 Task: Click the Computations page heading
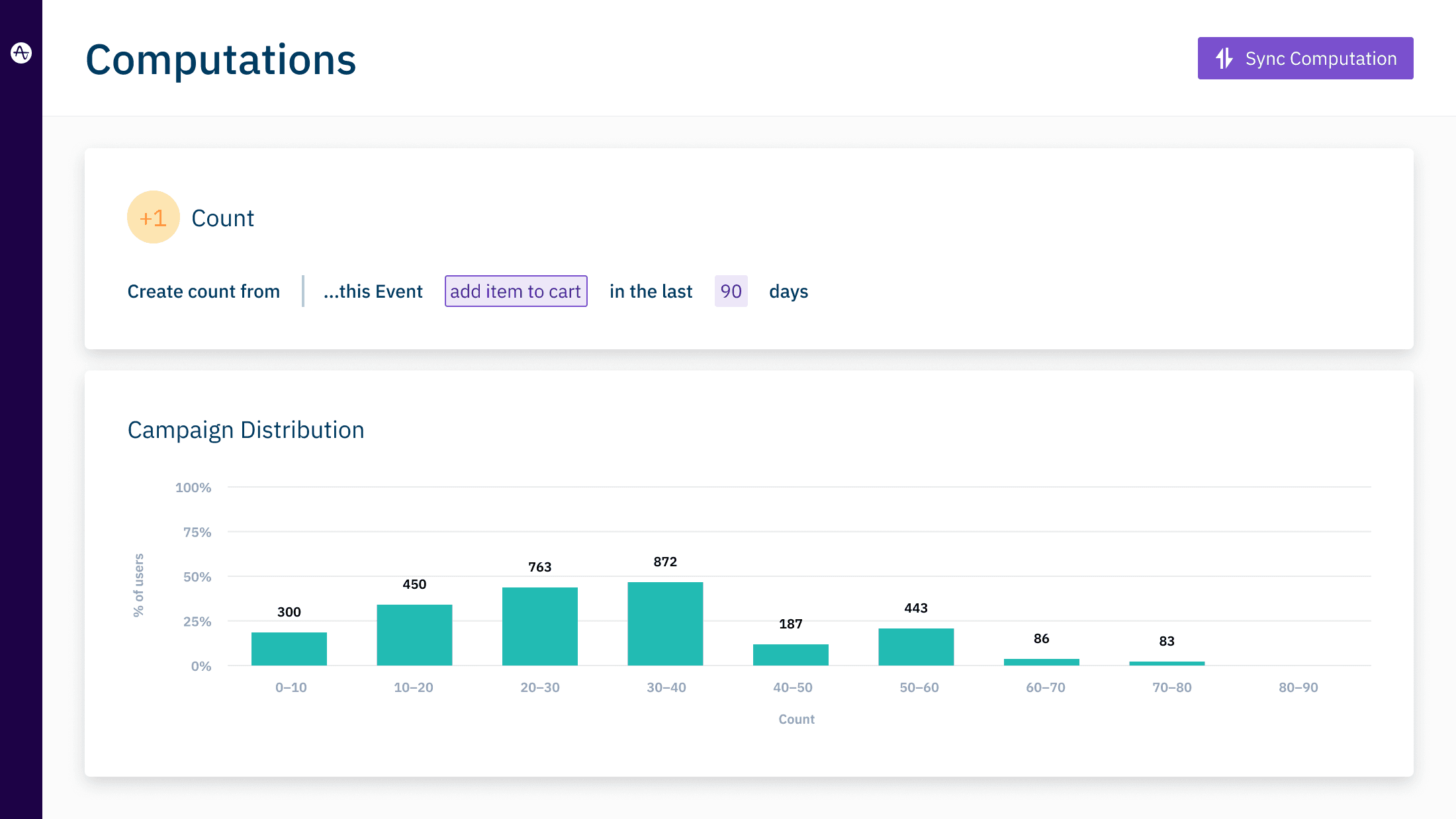(221, 60)
